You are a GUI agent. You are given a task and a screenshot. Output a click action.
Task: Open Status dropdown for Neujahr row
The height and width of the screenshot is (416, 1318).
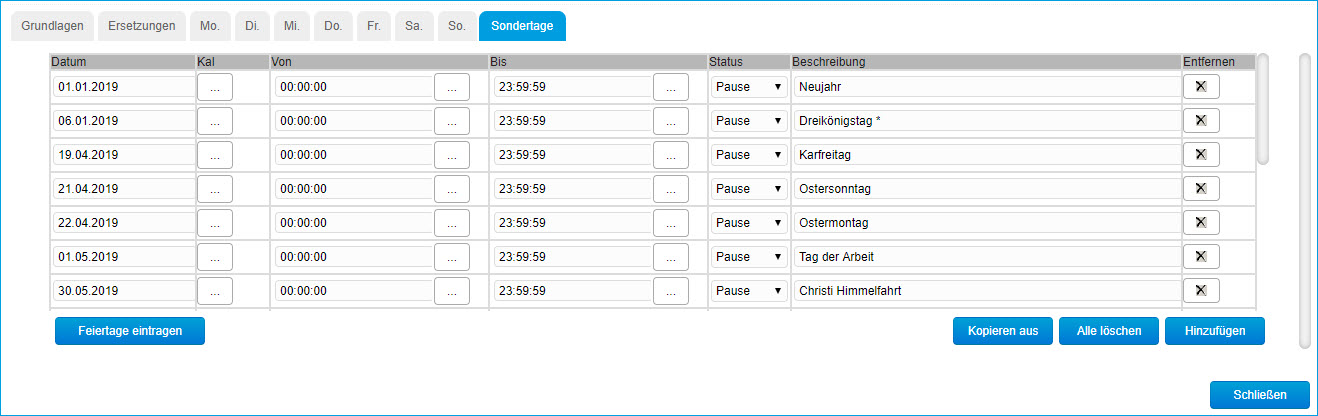click(748, 87)
